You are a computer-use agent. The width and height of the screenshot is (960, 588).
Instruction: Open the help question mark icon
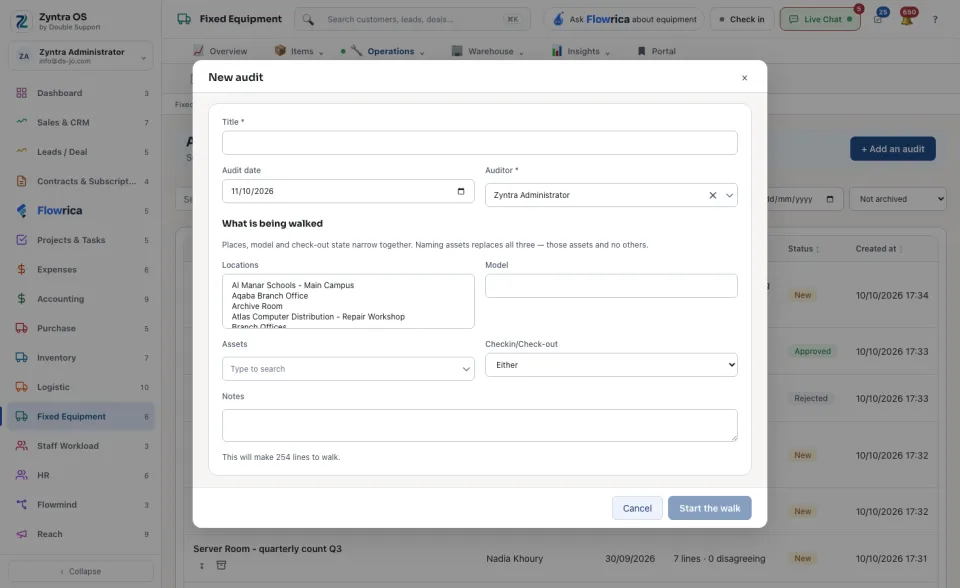[x=935, y=20]
